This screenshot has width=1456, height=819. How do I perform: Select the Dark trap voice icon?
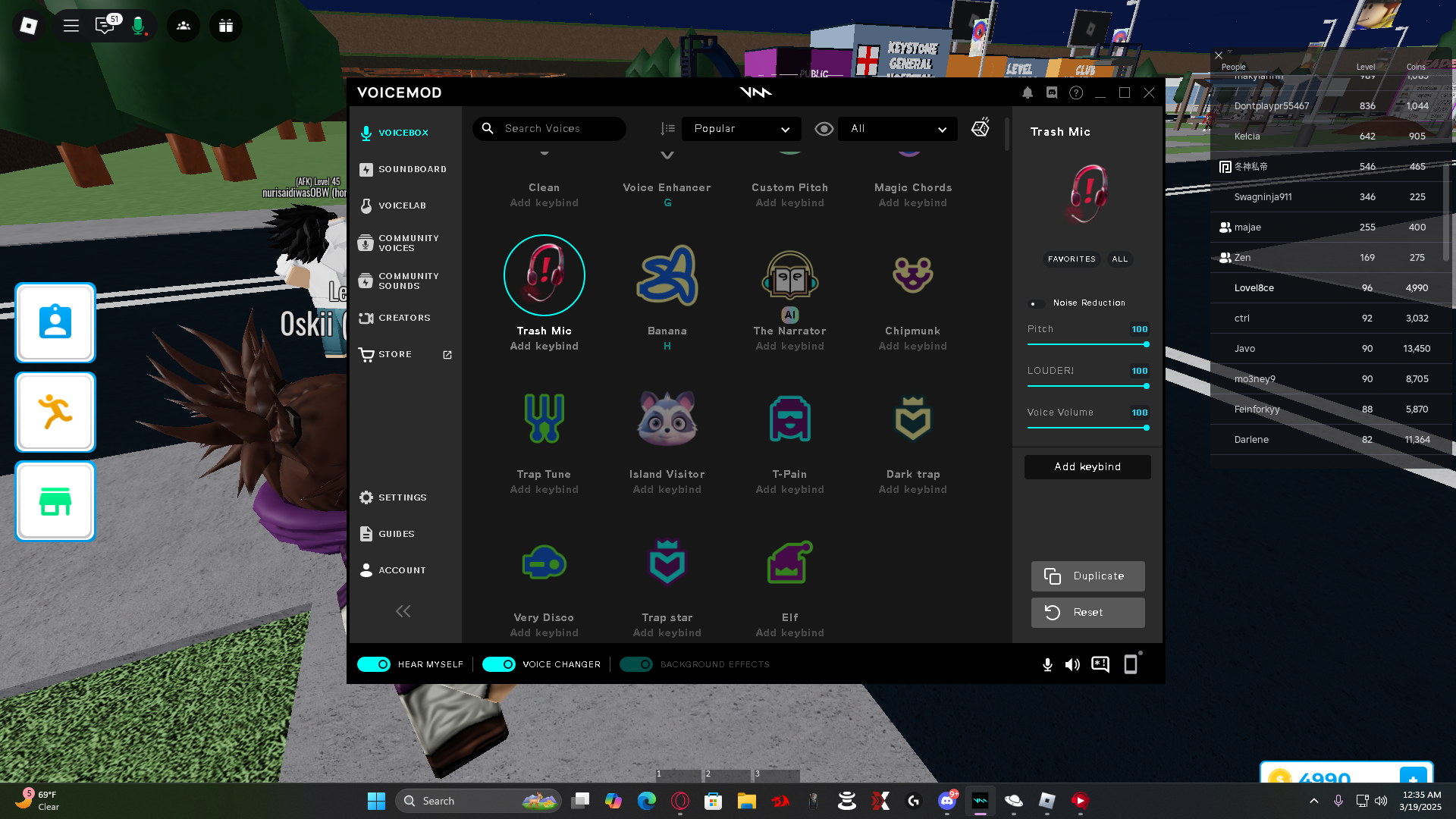tap(913, 419)
